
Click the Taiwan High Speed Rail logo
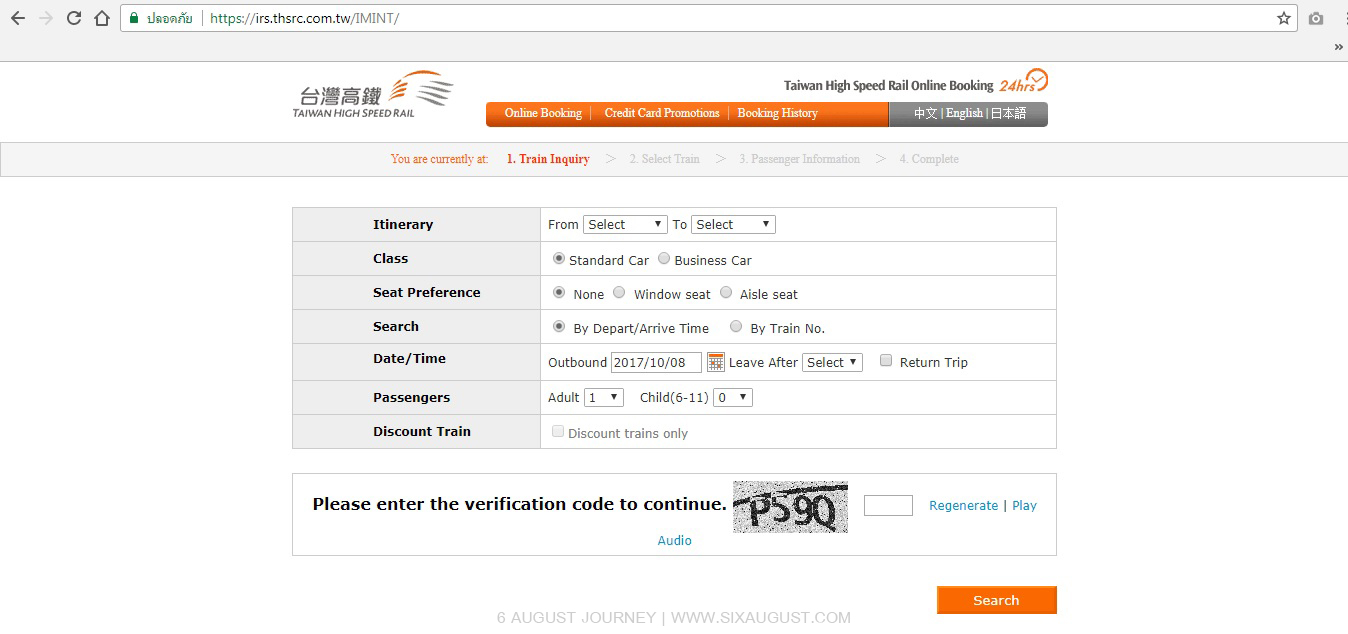pyautogui.click(x=372, y=95)
